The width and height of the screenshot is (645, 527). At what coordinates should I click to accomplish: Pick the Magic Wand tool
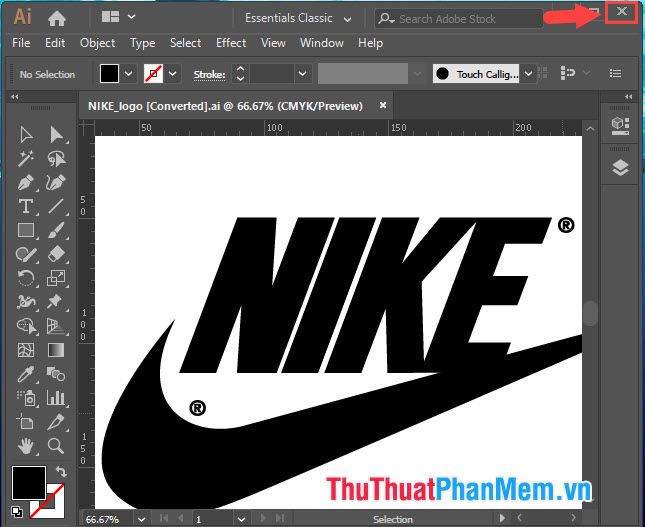coord(26,158)
